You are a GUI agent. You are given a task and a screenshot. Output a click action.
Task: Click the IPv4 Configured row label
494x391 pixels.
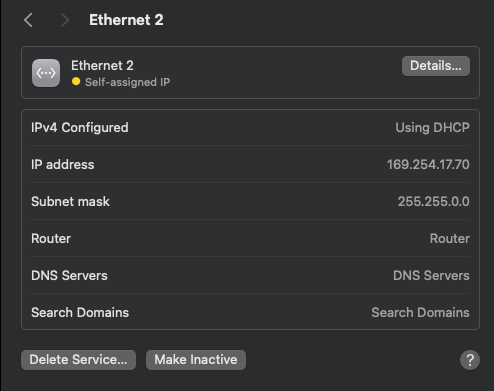click(x=80, y=128)
